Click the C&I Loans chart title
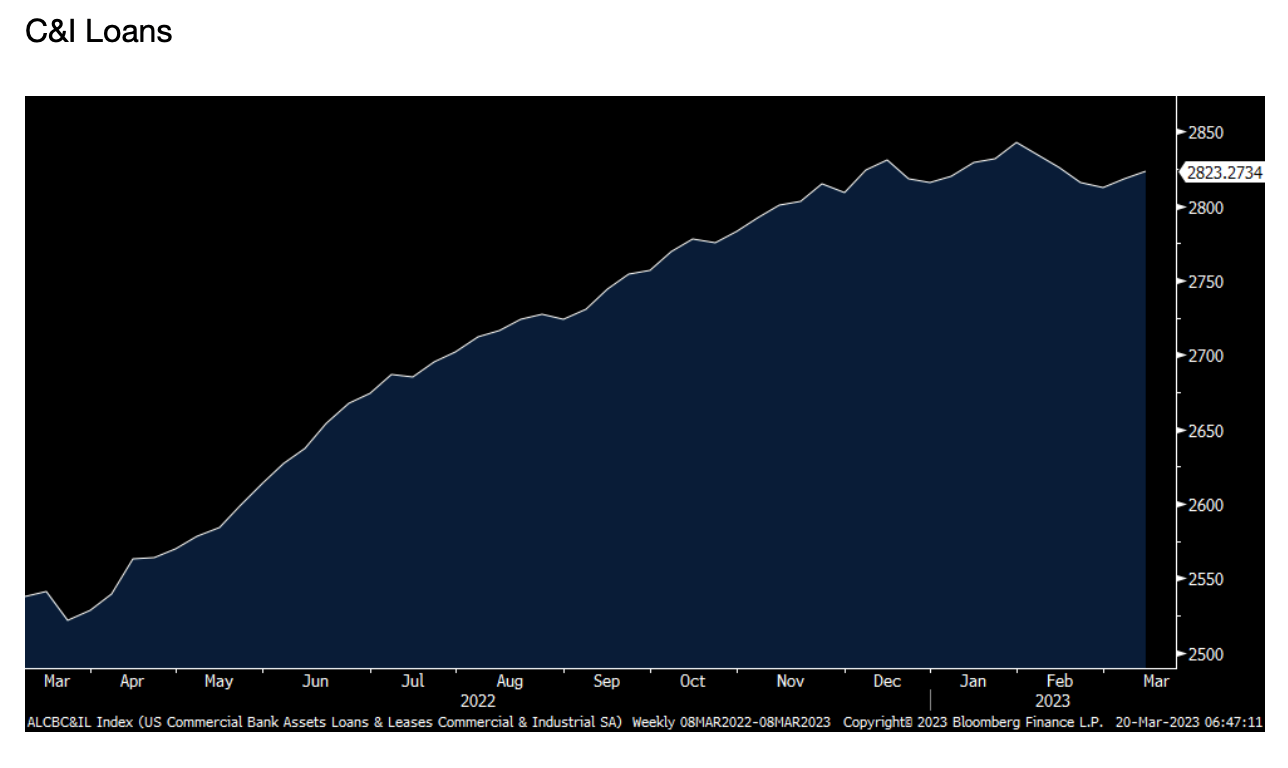 [x=98, y=32]
